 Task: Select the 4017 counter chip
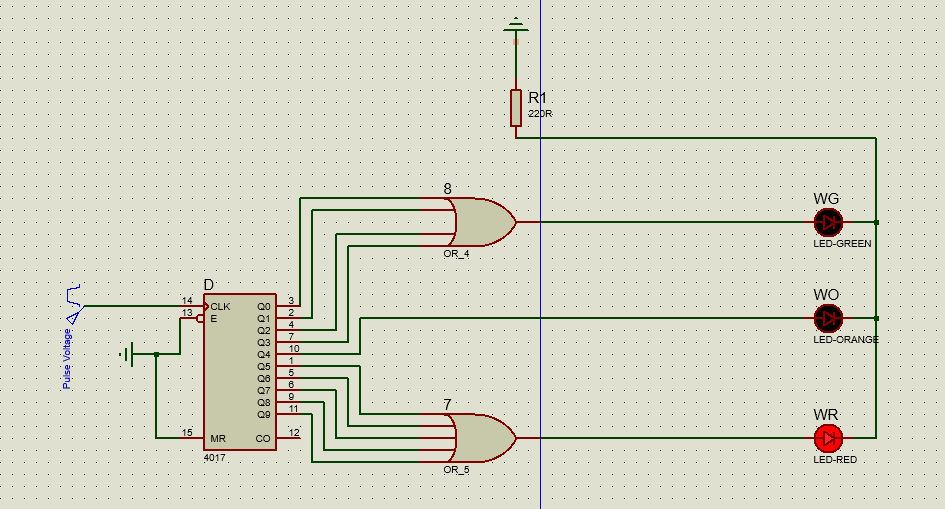[x=240, y=372]
